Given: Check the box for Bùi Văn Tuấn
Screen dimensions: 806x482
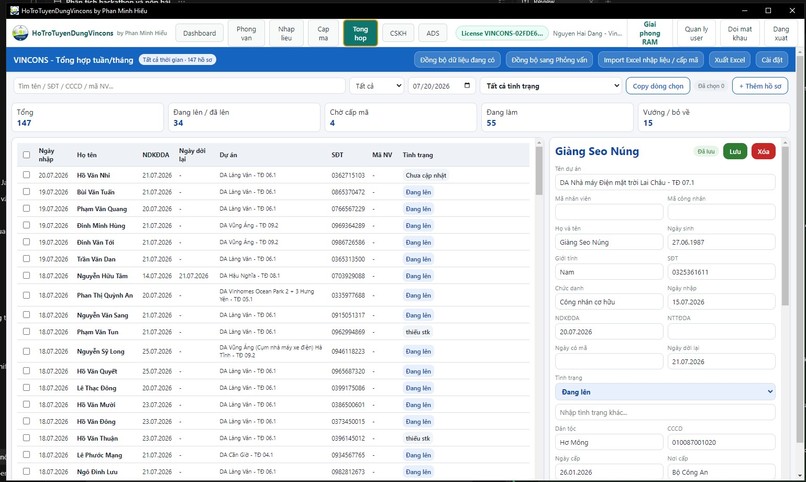Looking at the screenshot, I should [26, 192].
